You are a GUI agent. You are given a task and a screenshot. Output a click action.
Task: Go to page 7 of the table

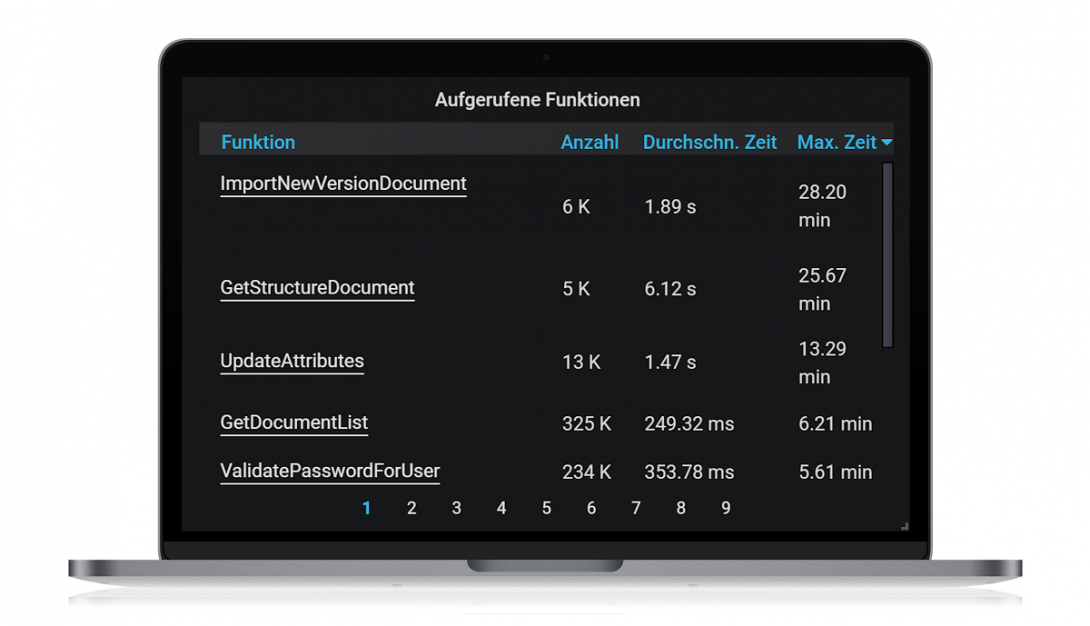(x=636, y=509)
